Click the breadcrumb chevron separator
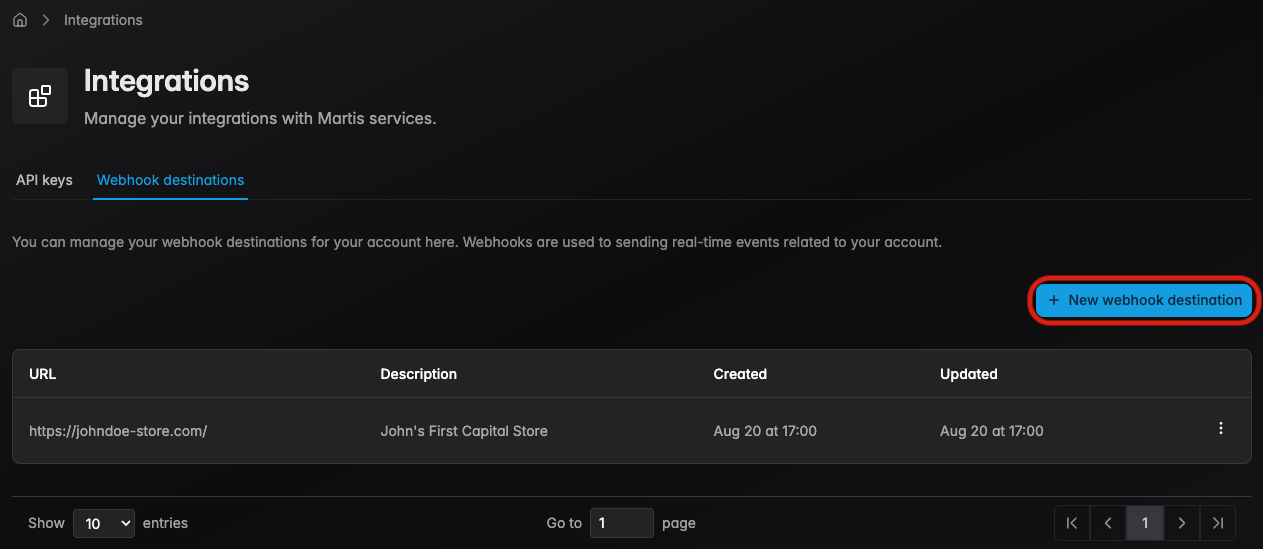This screenshot has width=1263, height=549. tap(46, 20)
